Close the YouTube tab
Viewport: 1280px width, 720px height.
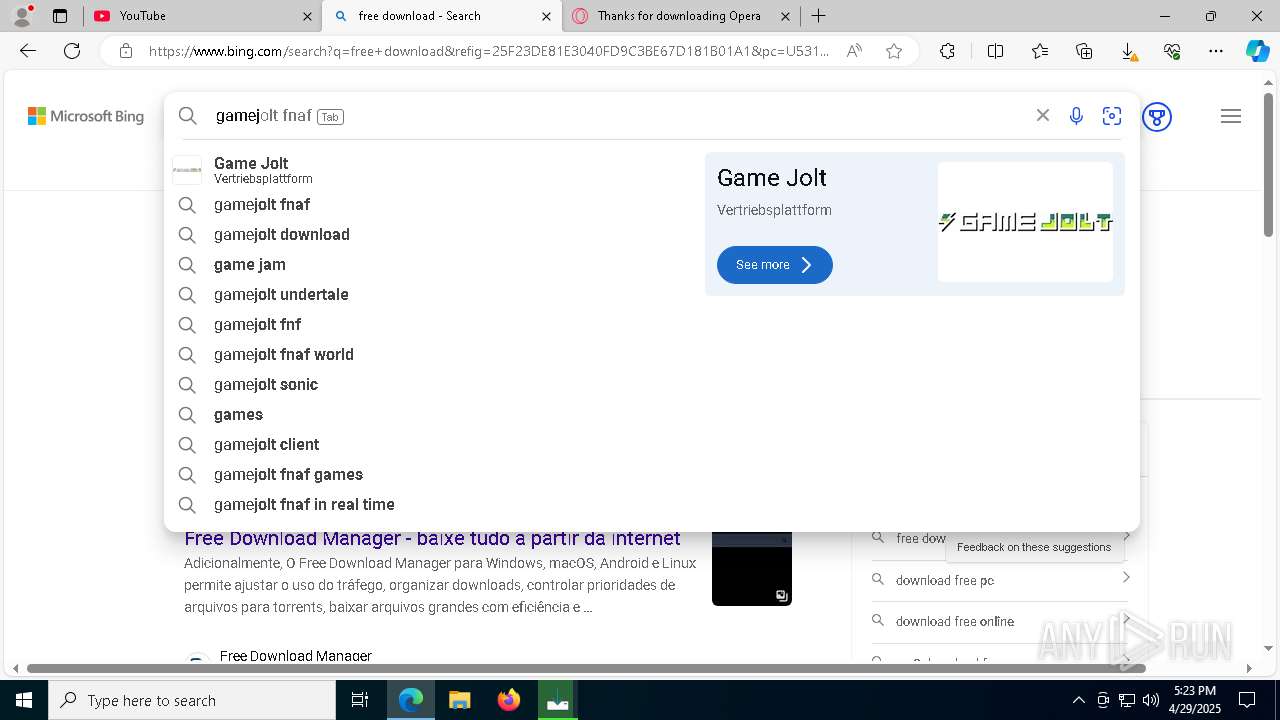pyautogui.click(x=307, y=16)
